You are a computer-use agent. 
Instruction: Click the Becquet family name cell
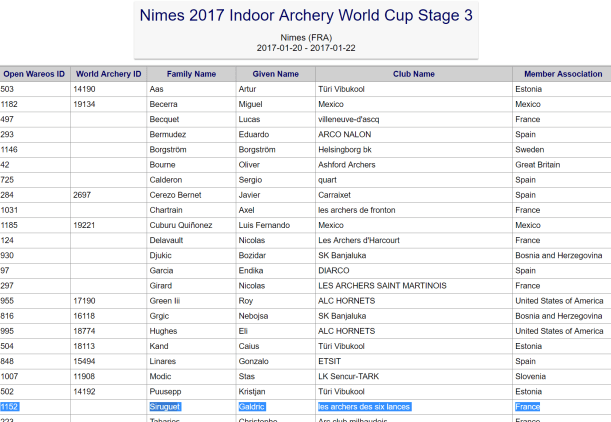coord(167,118)
